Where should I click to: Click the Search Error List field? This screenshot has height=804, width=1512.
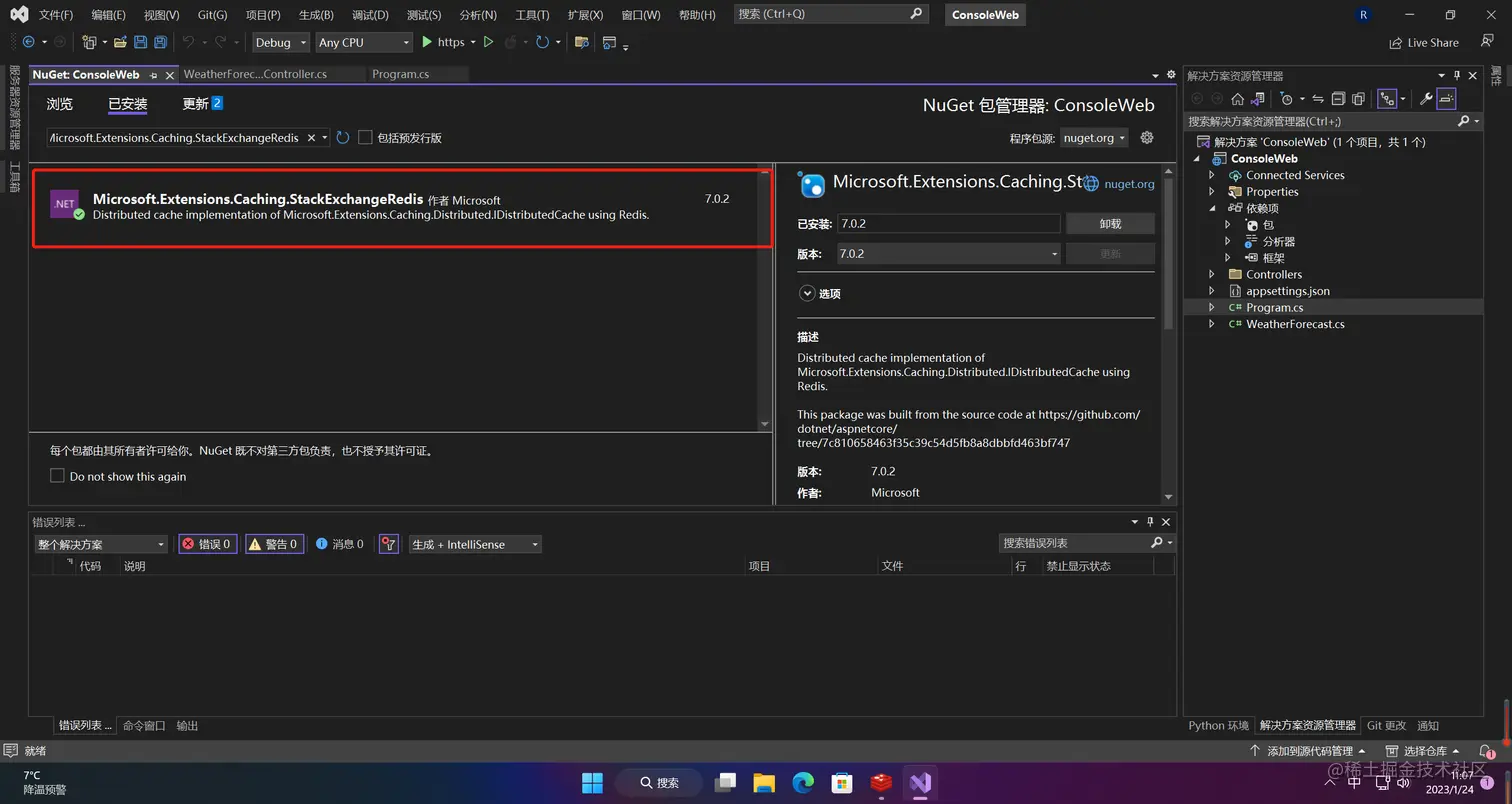[1085, 543]
